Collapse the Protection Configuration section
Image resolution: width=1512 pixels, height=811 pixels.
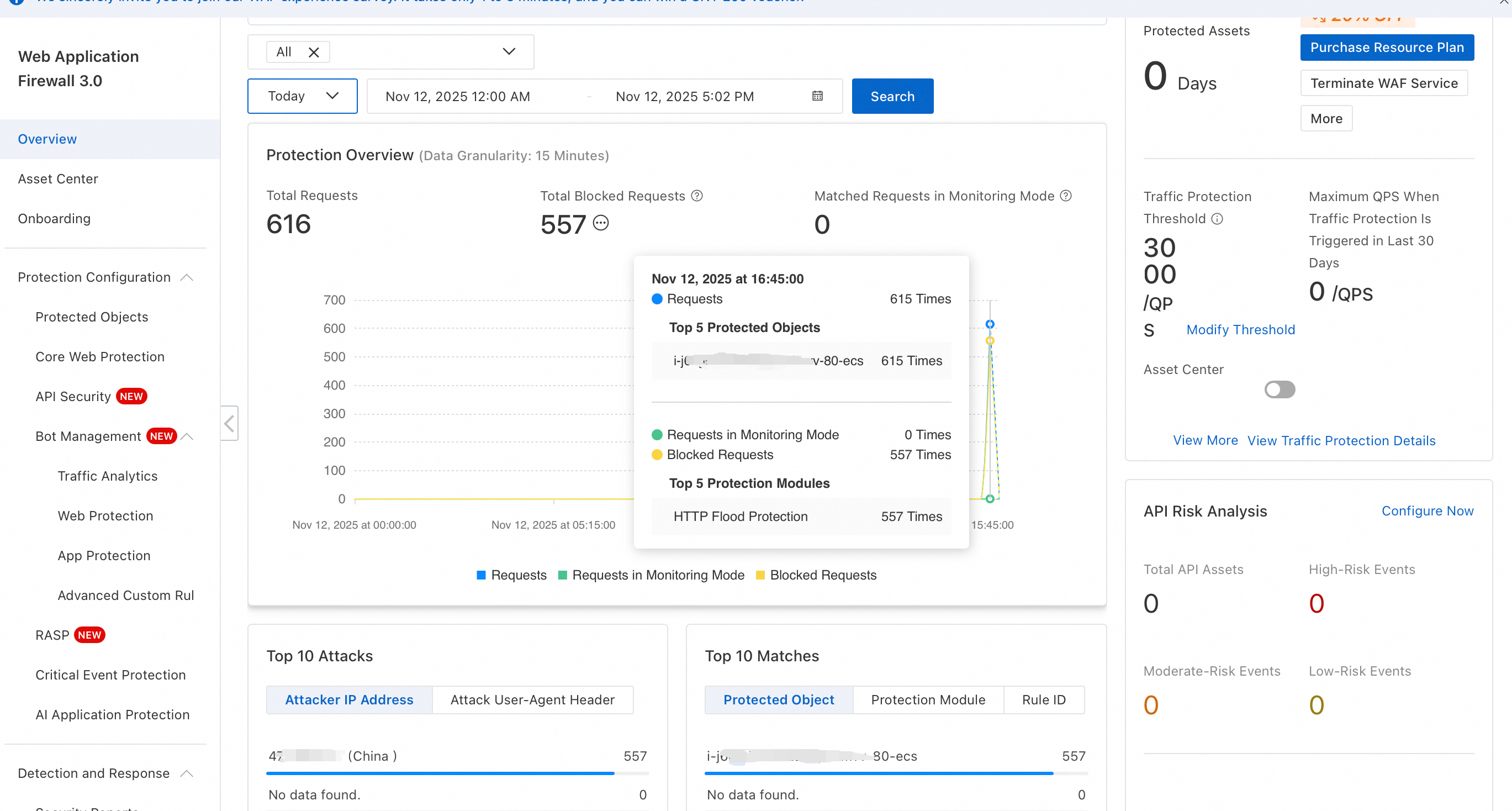pyautogui.click(x=187, y=277)
